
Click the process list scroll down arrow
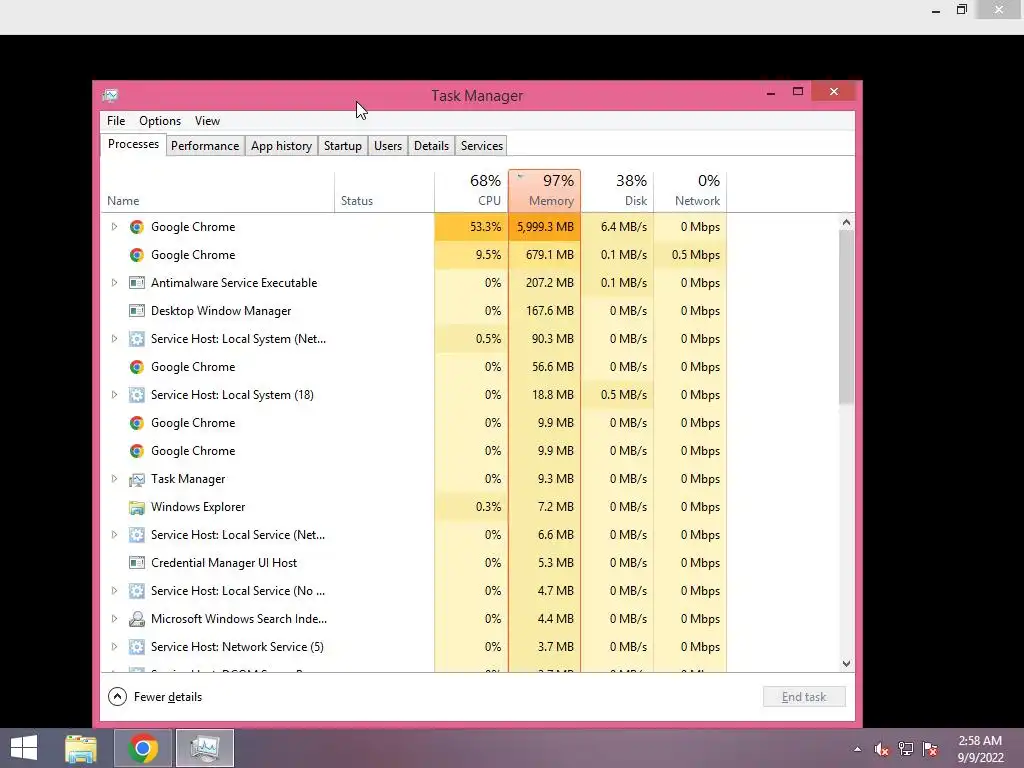(846, 664)
